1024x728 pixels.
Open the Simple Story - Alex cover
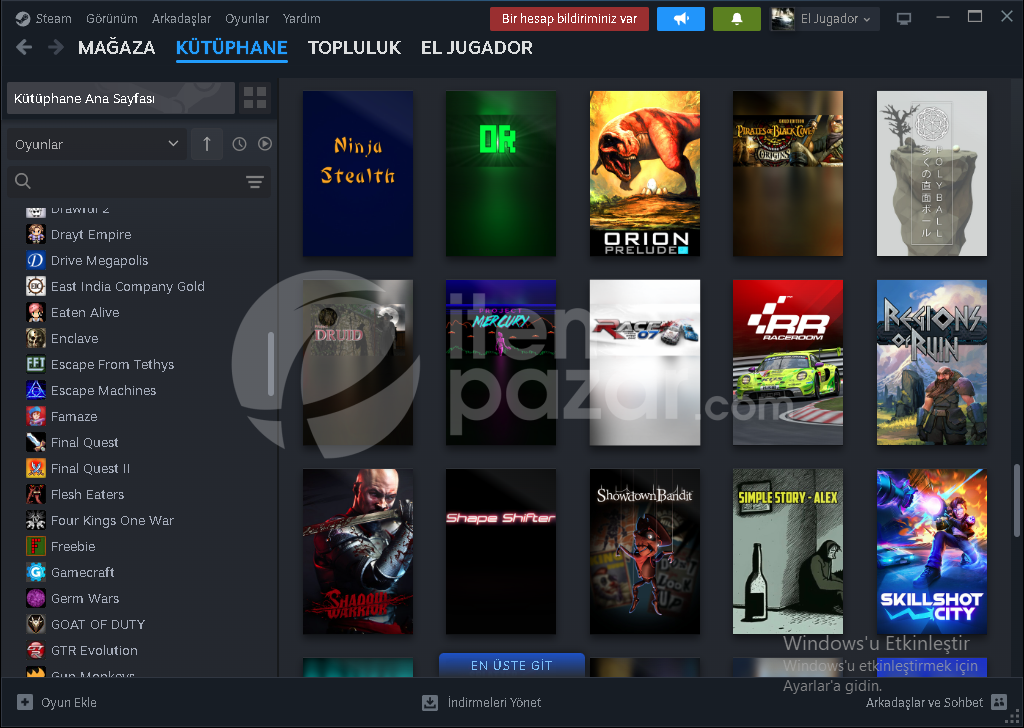click(788, 552)
